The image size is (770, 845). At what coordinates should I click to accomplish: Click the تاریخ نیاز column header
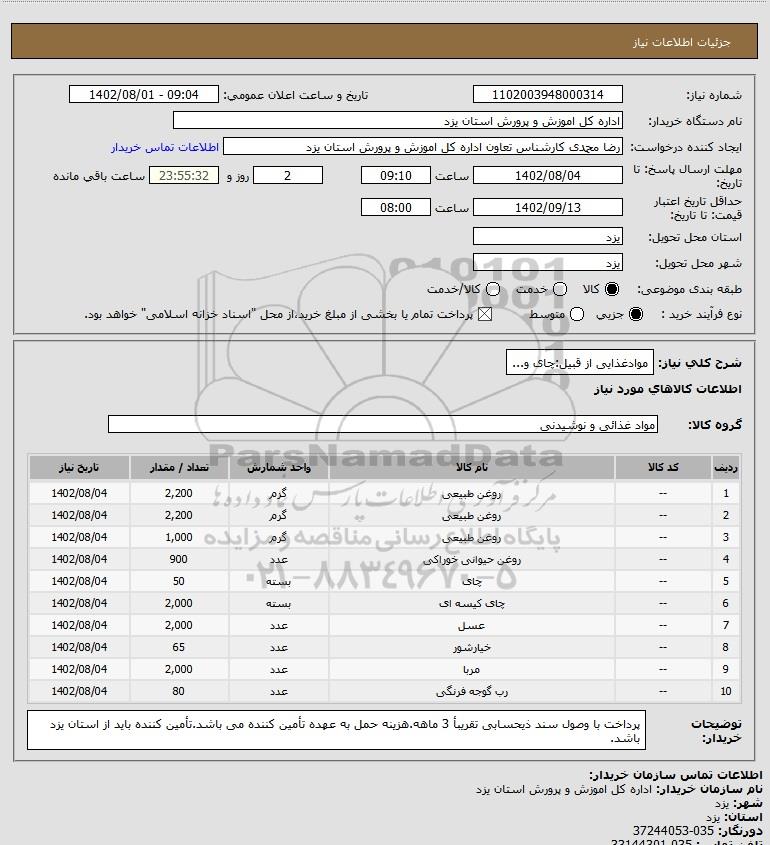(x=79, y=467)
